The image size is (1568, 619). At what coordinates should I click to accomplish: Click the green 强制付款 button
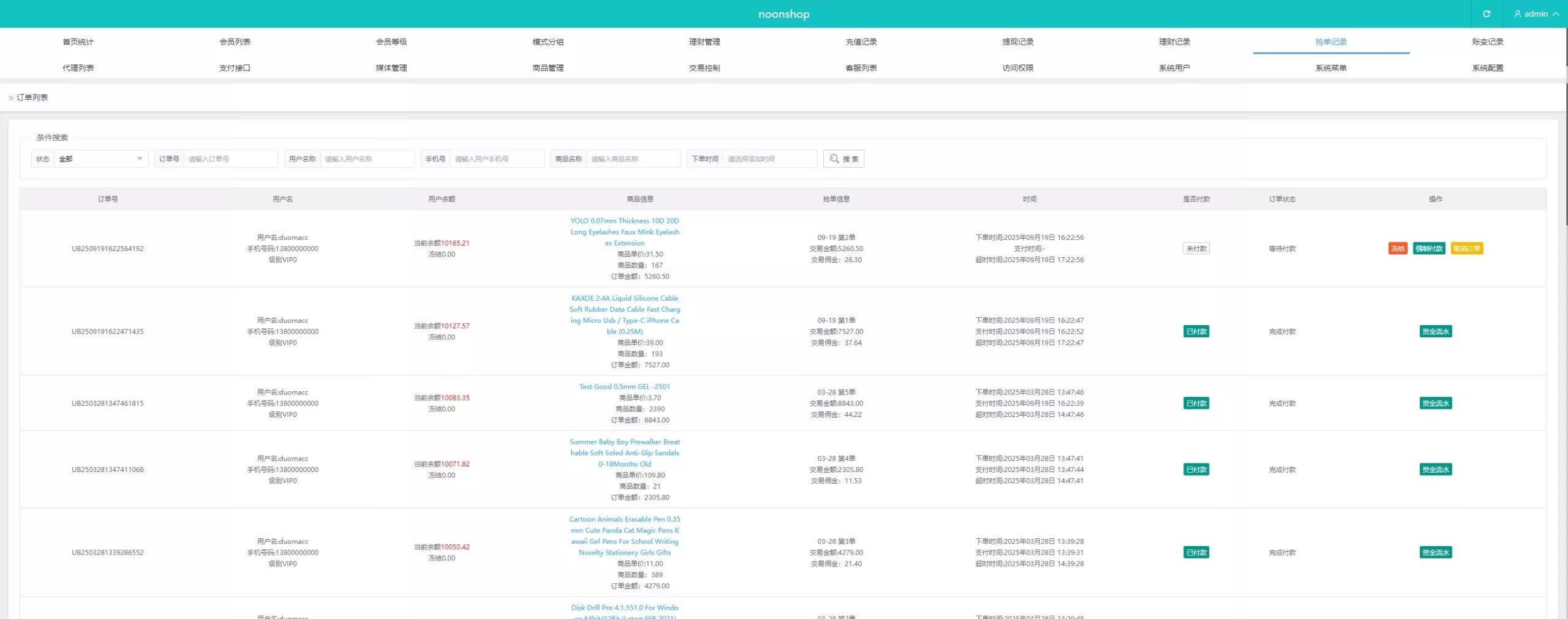pos(1429,249)
